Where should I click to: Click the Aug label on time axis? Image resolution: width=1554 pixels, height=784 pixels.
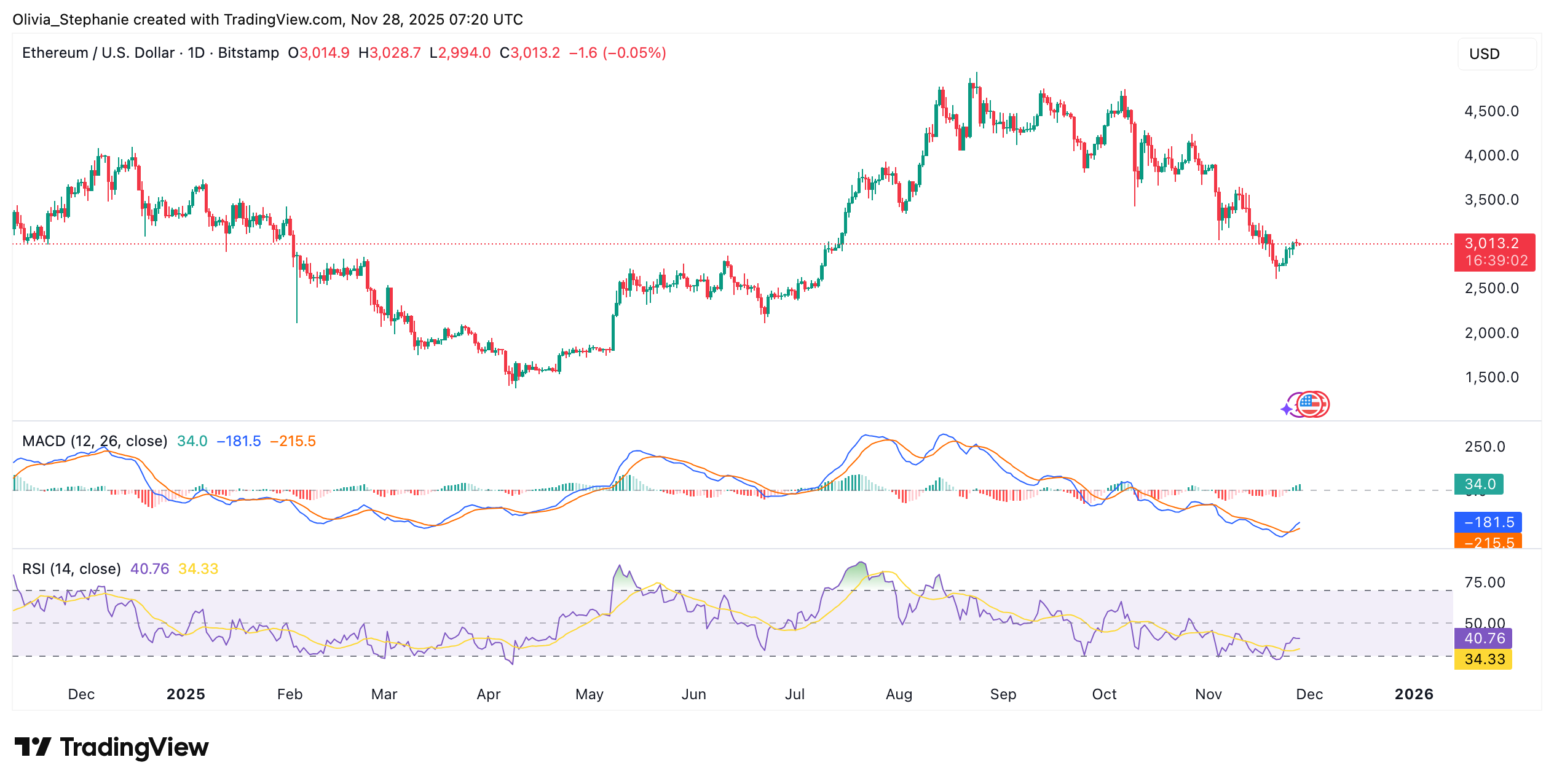(x=899, y=694)
